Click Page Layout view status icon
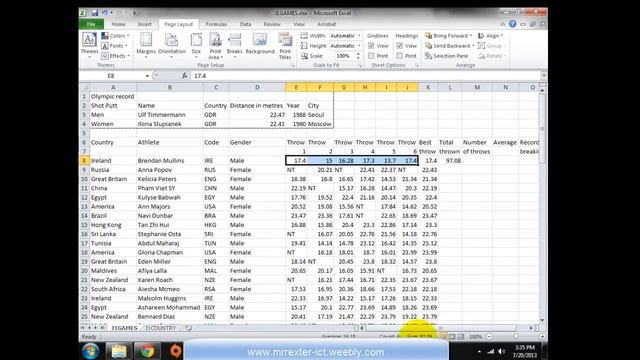The width and height of the screenshot is (640, 360). [453, 337]
